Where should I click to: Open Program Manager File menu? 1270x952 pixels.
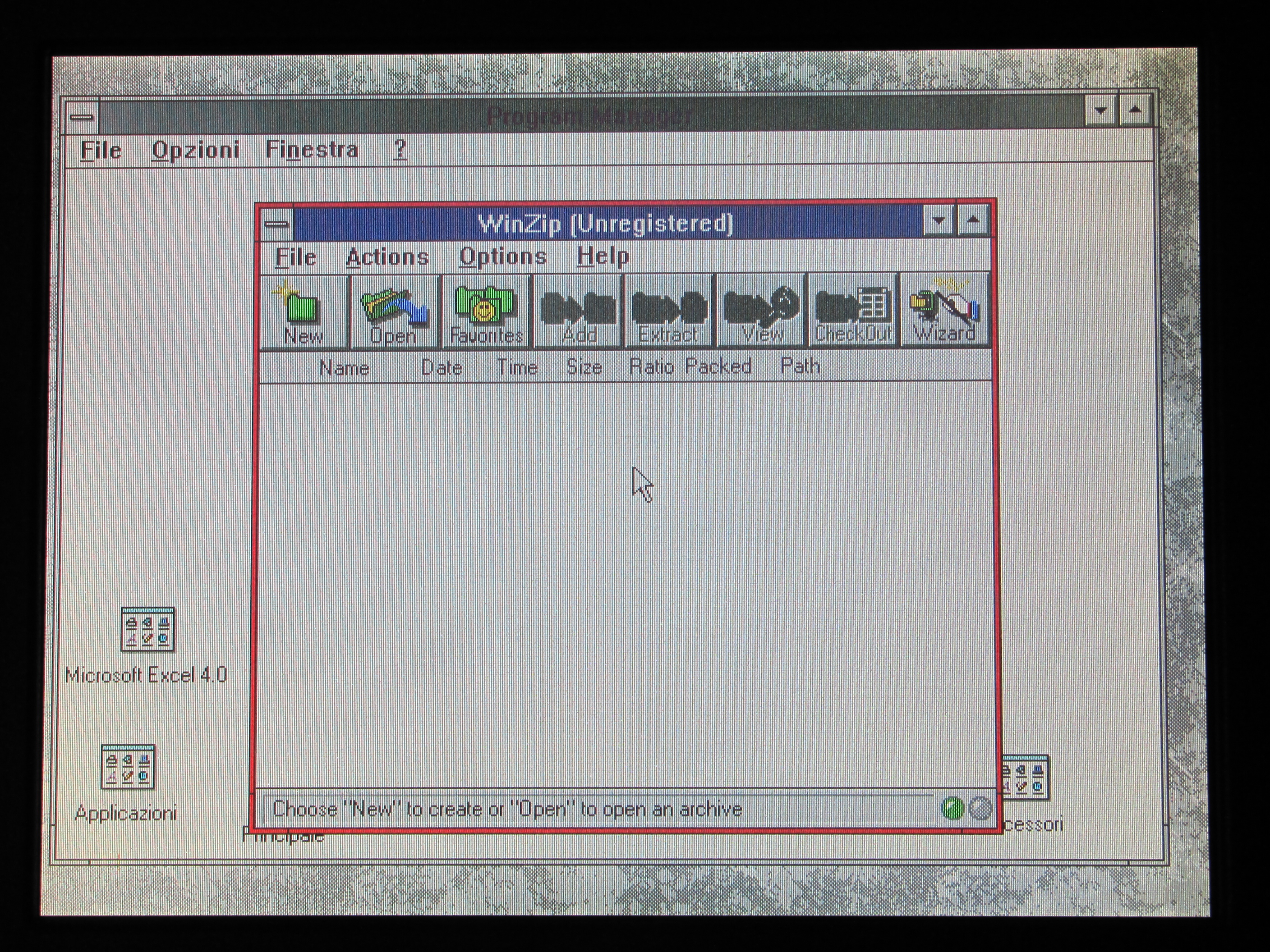tap(101, 151)
